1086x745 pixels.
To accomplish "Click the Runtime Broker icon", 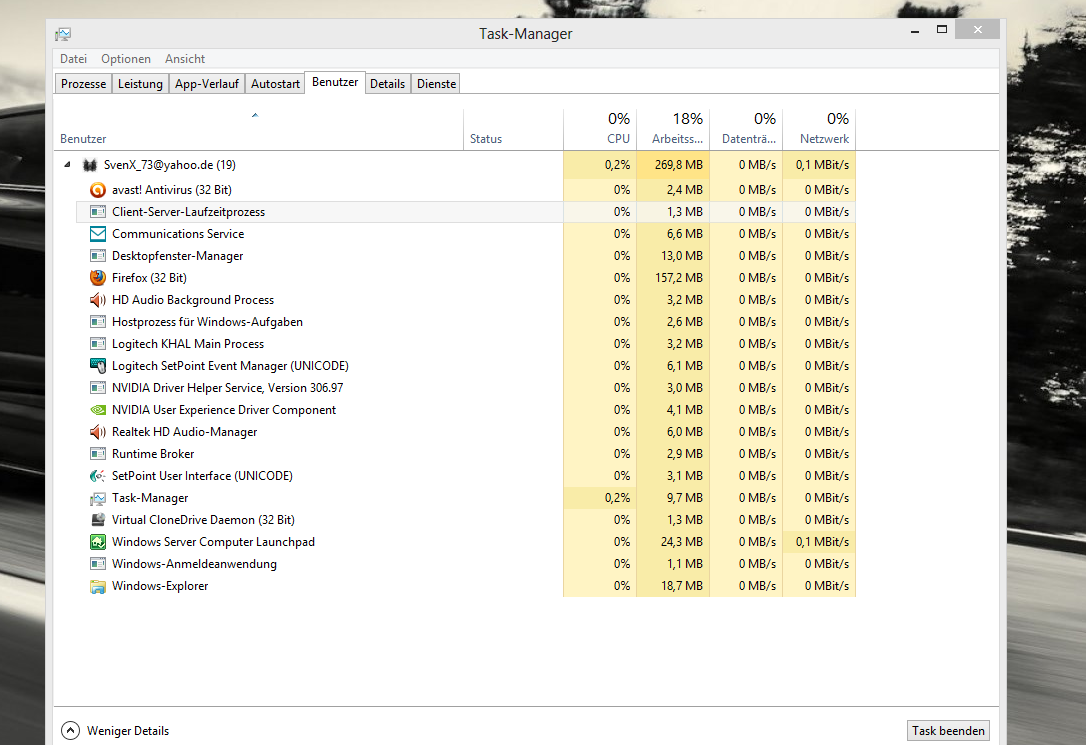I will click(98, 454).
